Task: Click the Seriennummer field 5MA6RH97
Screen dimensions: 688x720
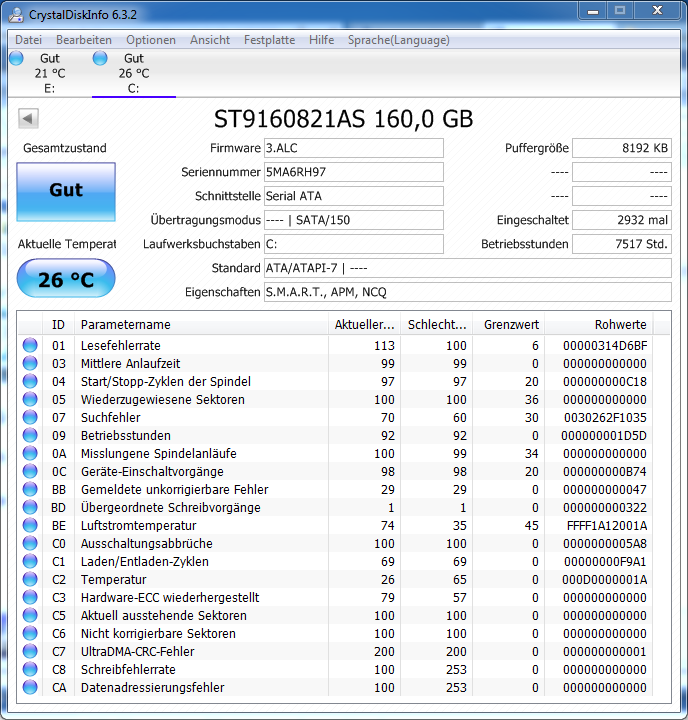Action: (354, 172)
